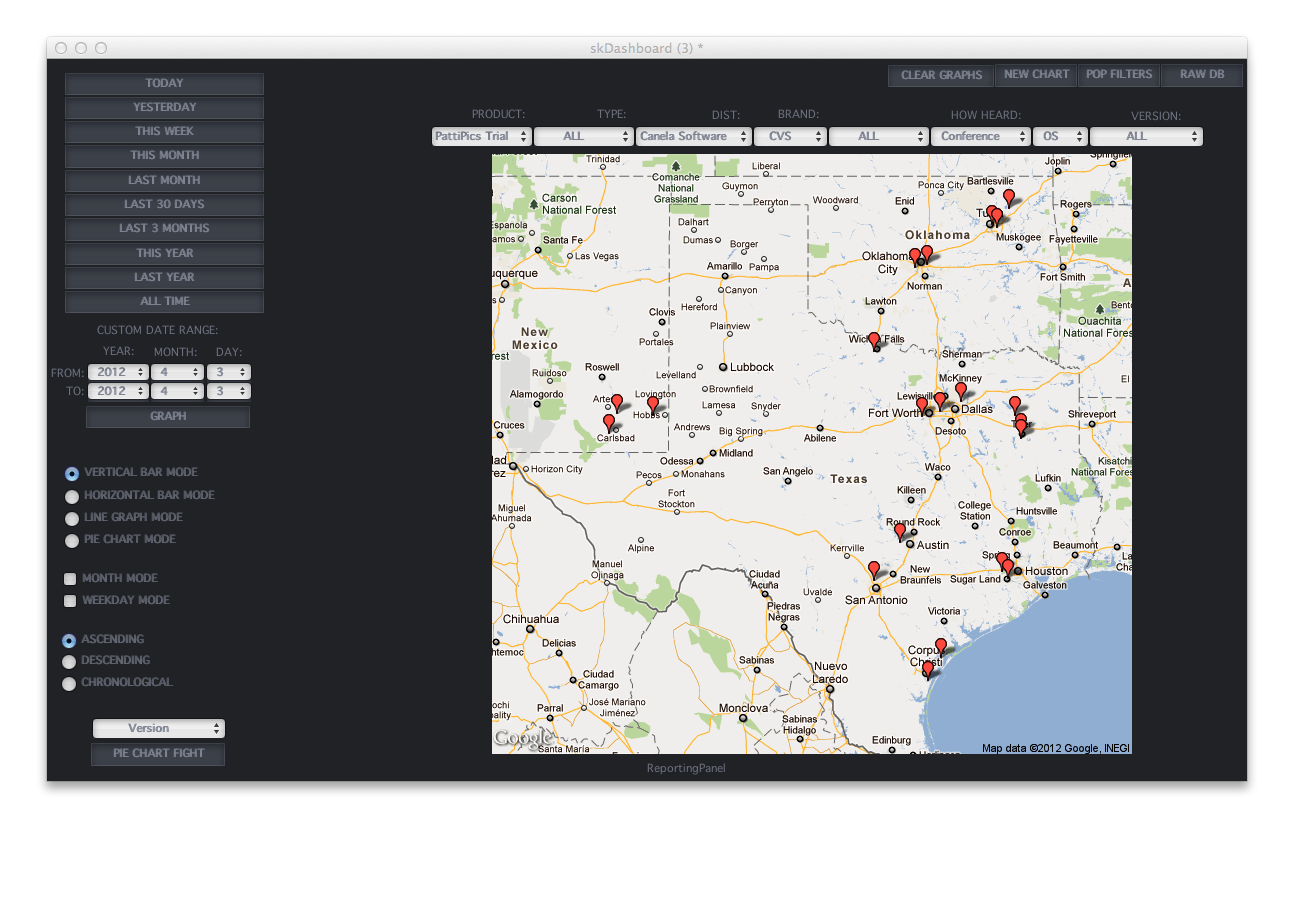
Task: Expand the top Version filter set to ALL
Action: click(1146, 136)
